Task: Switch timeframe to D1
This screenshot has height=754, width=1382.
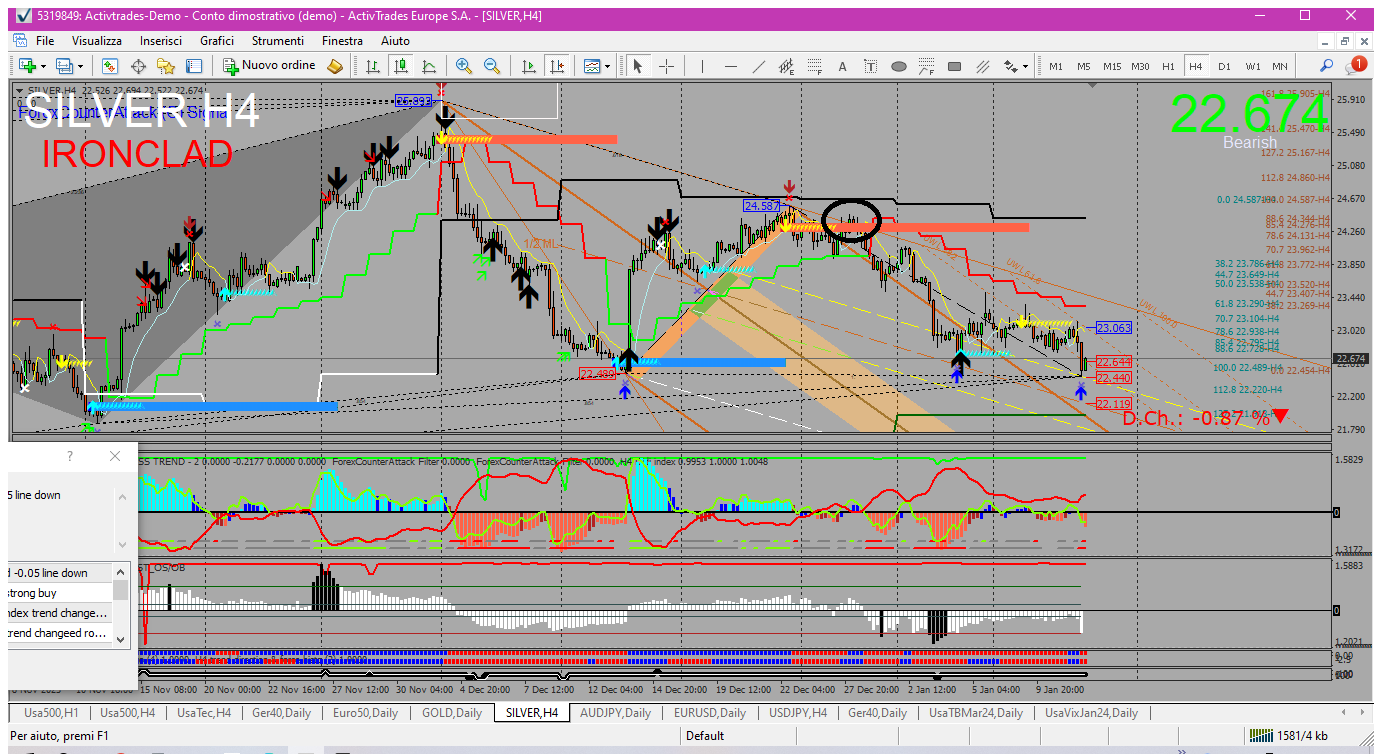Action: pyautogui.click(x=1224, y=66)
